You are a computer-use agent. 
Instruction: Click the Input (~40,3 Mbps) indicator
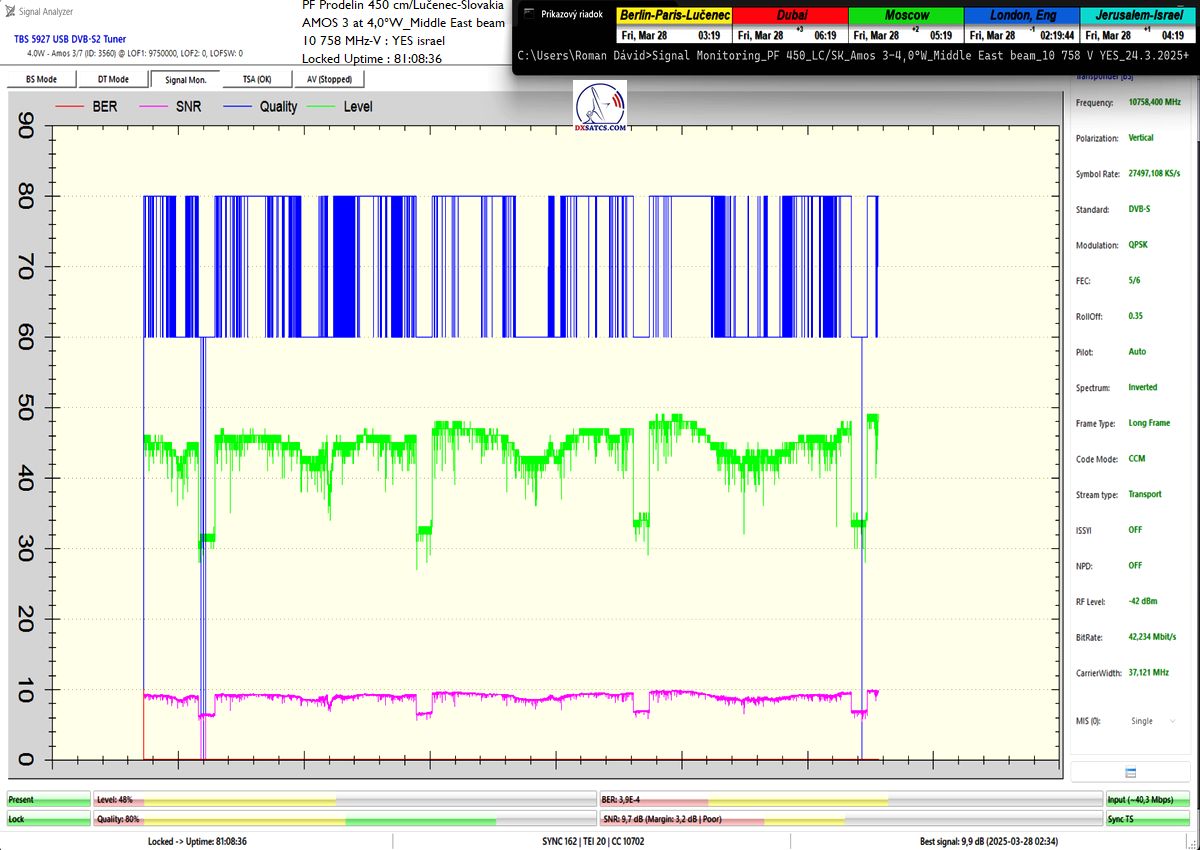(1147, 800)
